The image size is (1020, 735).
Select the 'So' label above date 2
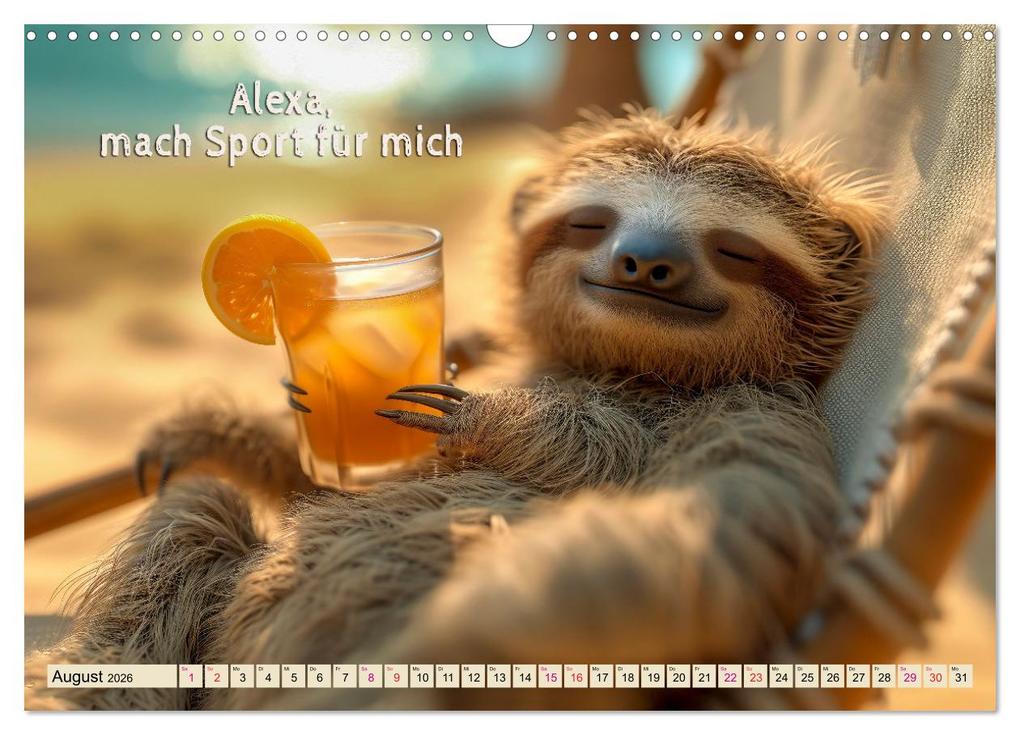tap(210, 667)
